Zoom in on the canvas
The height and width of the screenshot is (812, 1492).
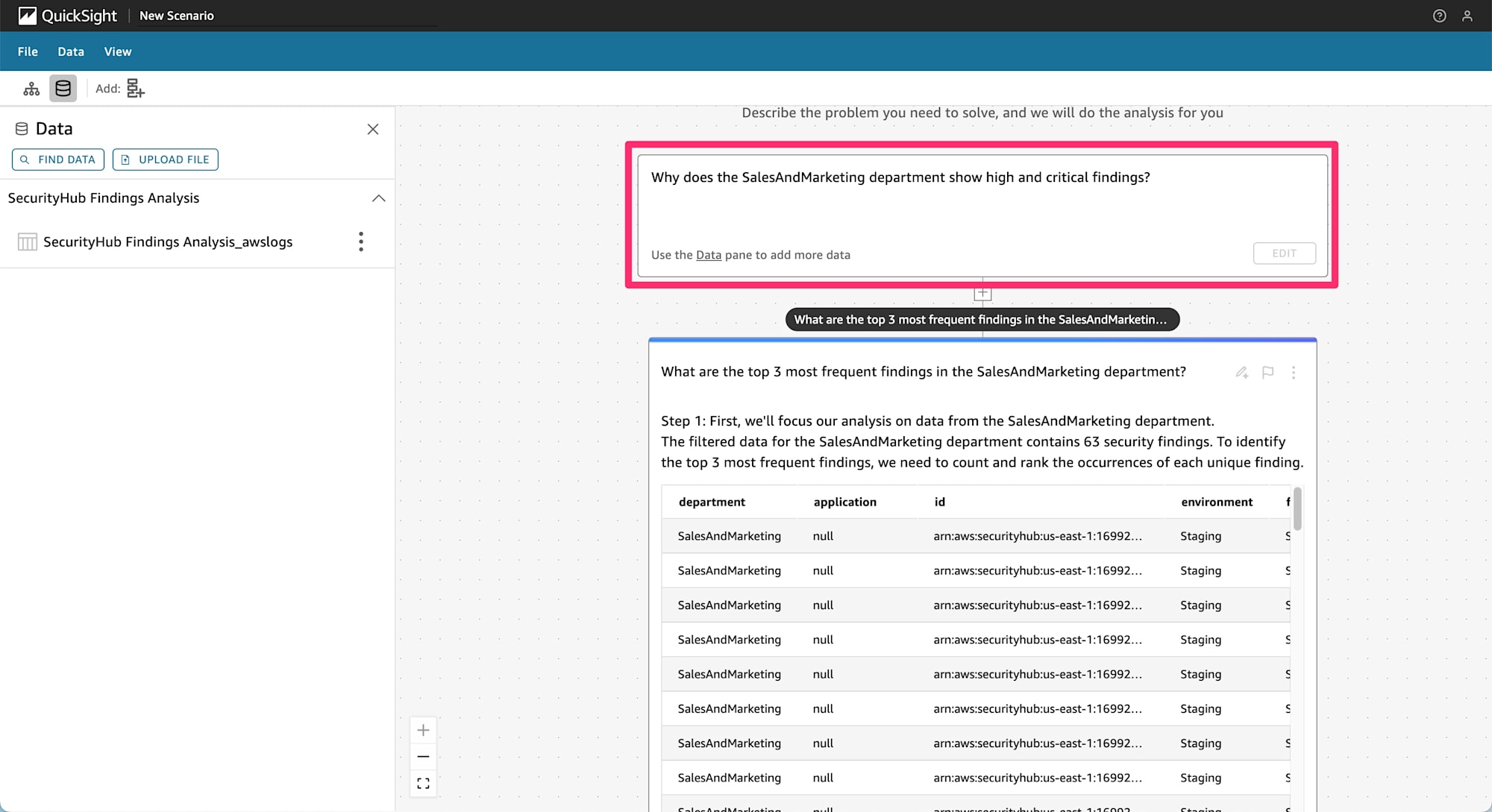coord(423,730)
